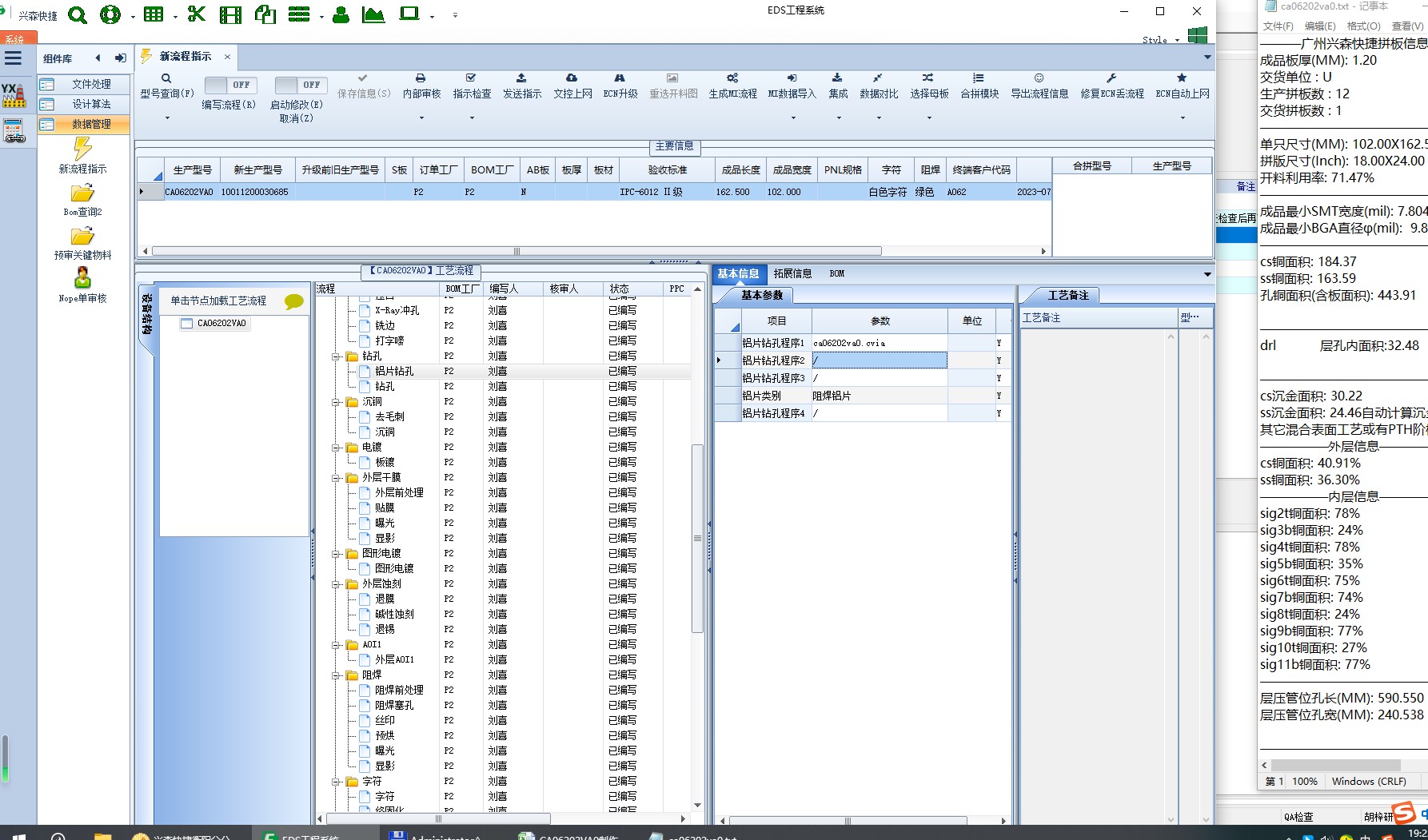
Task: Collapse the 沉铜 tree folder
Action: point(337,402)
